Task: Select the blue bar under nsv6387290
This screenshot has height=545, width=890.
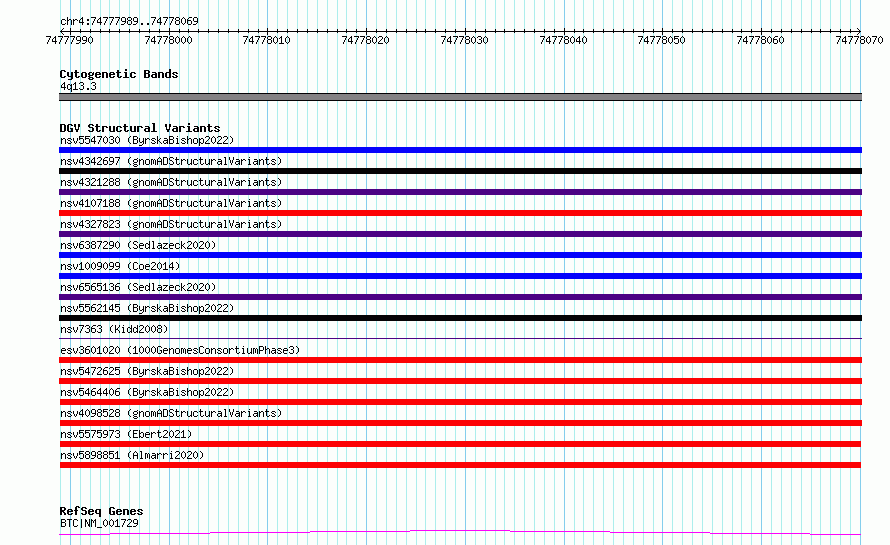Action: 460,255
